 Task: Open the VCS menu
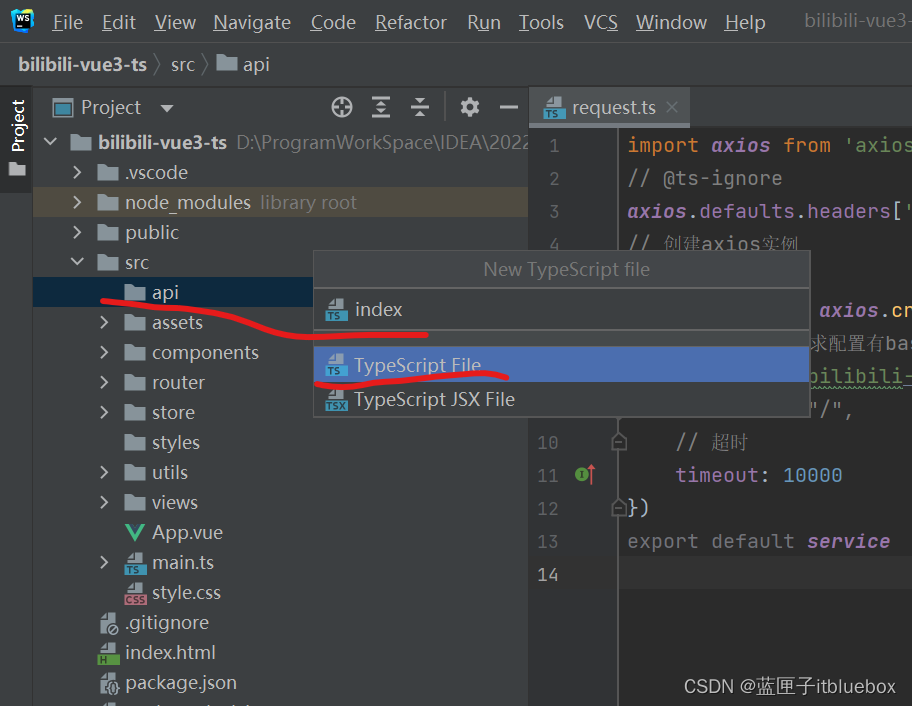[600, 22]
